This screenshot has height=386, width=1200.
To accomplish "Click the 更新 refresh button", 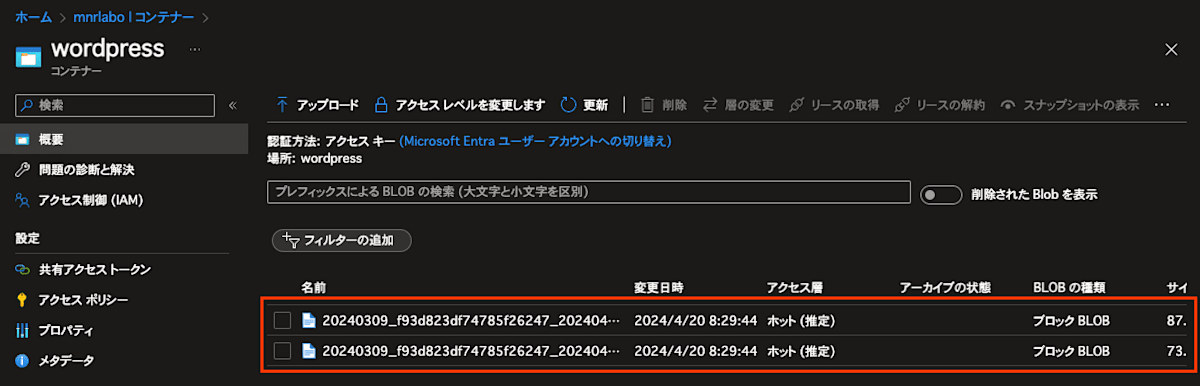I will pyautogui.click(x=584, y=105).
